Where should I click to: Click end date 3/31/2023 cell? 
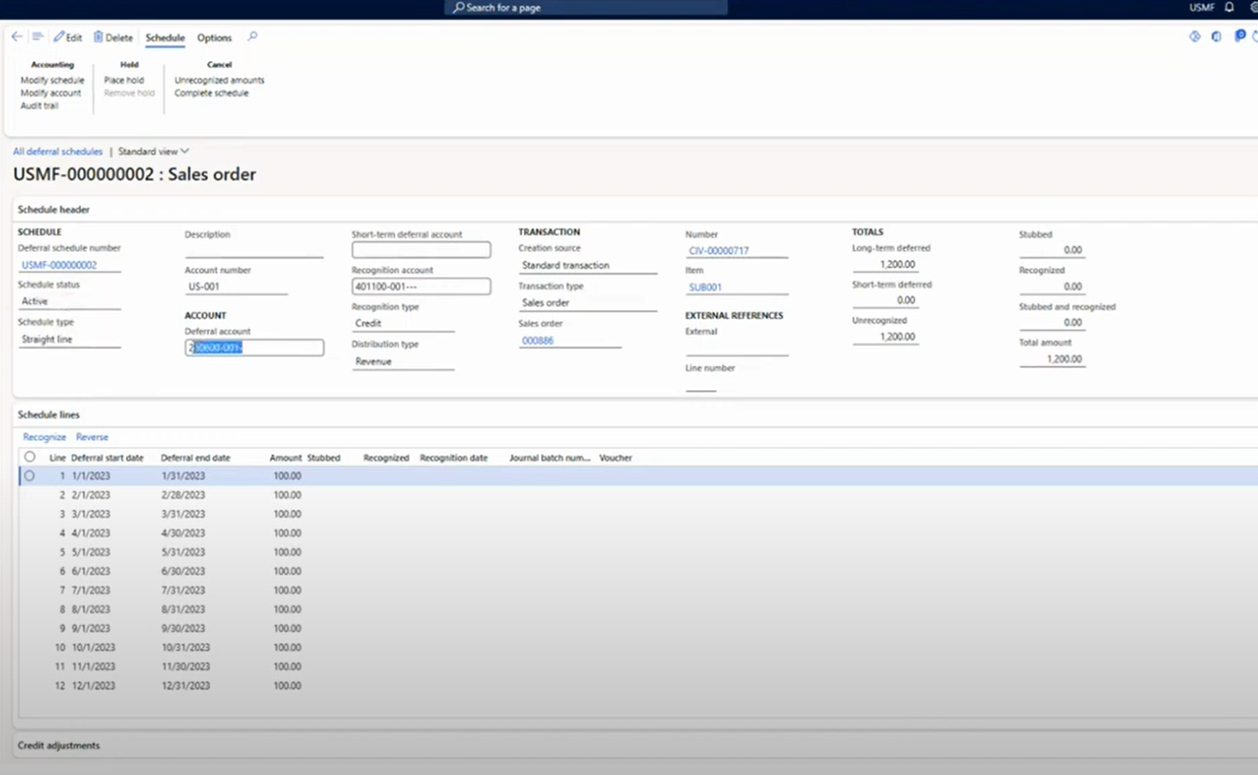[183, 514]
